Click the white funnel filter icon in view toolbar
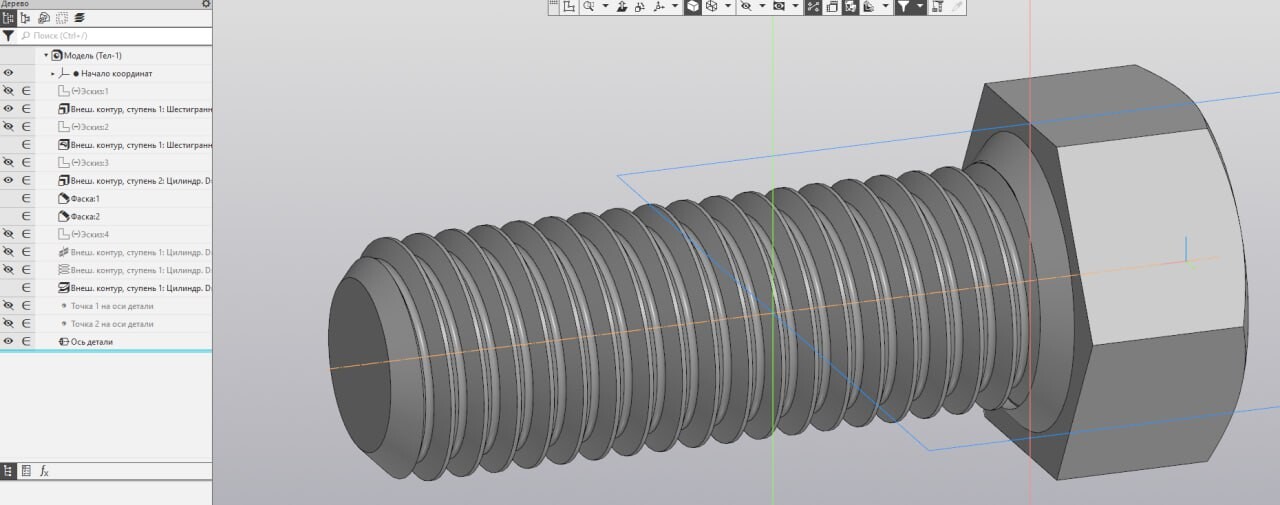This screenshot has height=505, width=1280. click(903, 6)
